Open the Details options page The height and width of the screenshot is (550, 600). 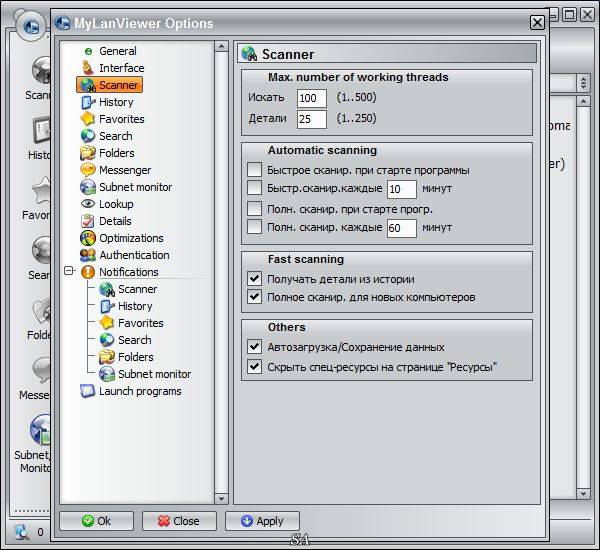[115, 221]
